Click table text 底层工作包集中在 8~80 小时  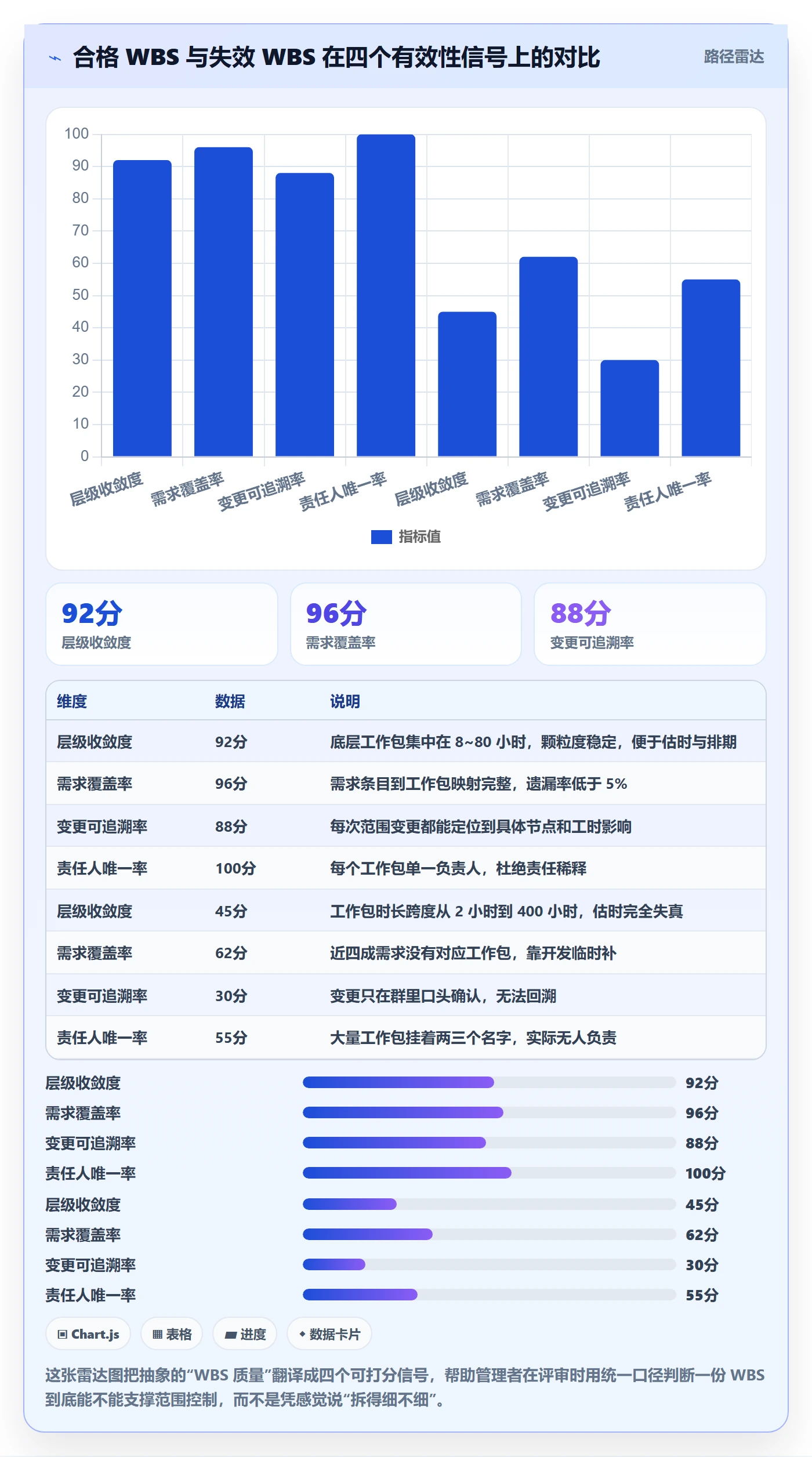(x=427, y=742)
